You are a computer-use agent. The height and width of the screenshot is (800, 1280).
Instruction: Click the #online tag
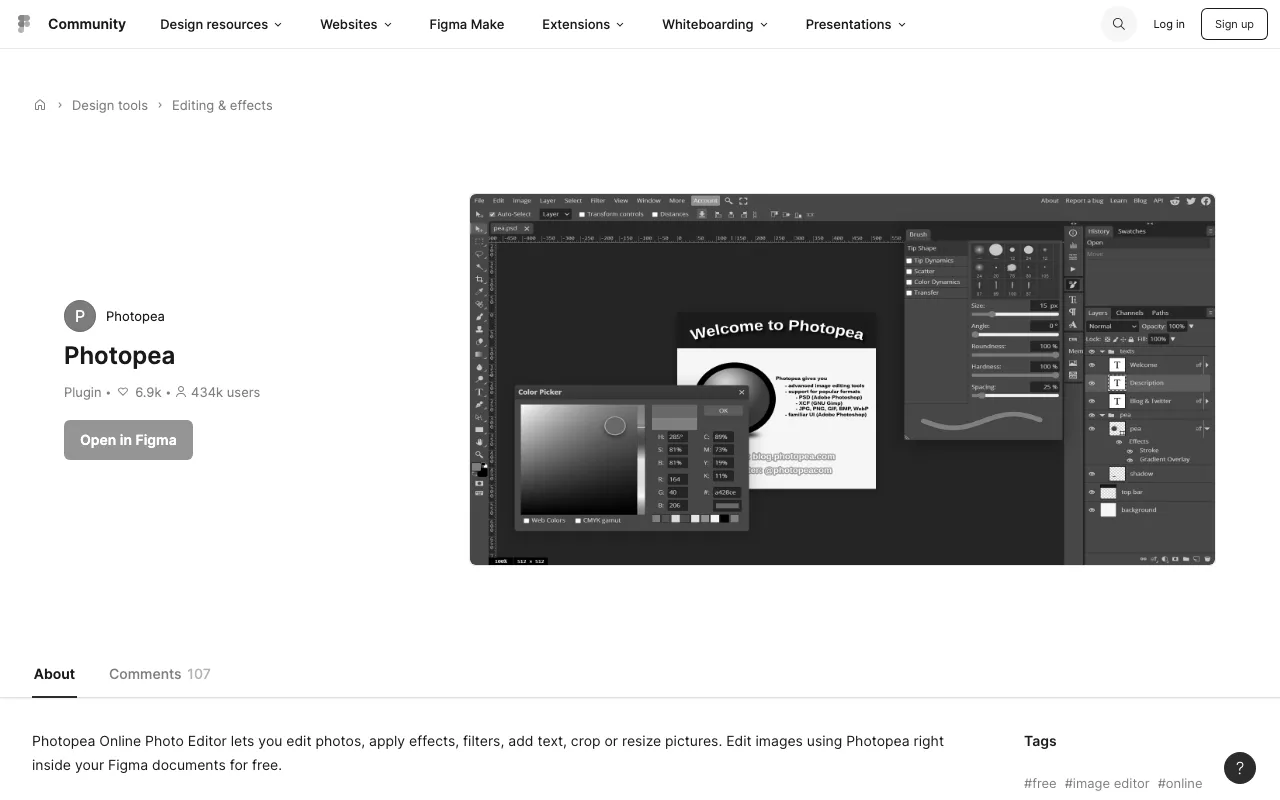1180,783
